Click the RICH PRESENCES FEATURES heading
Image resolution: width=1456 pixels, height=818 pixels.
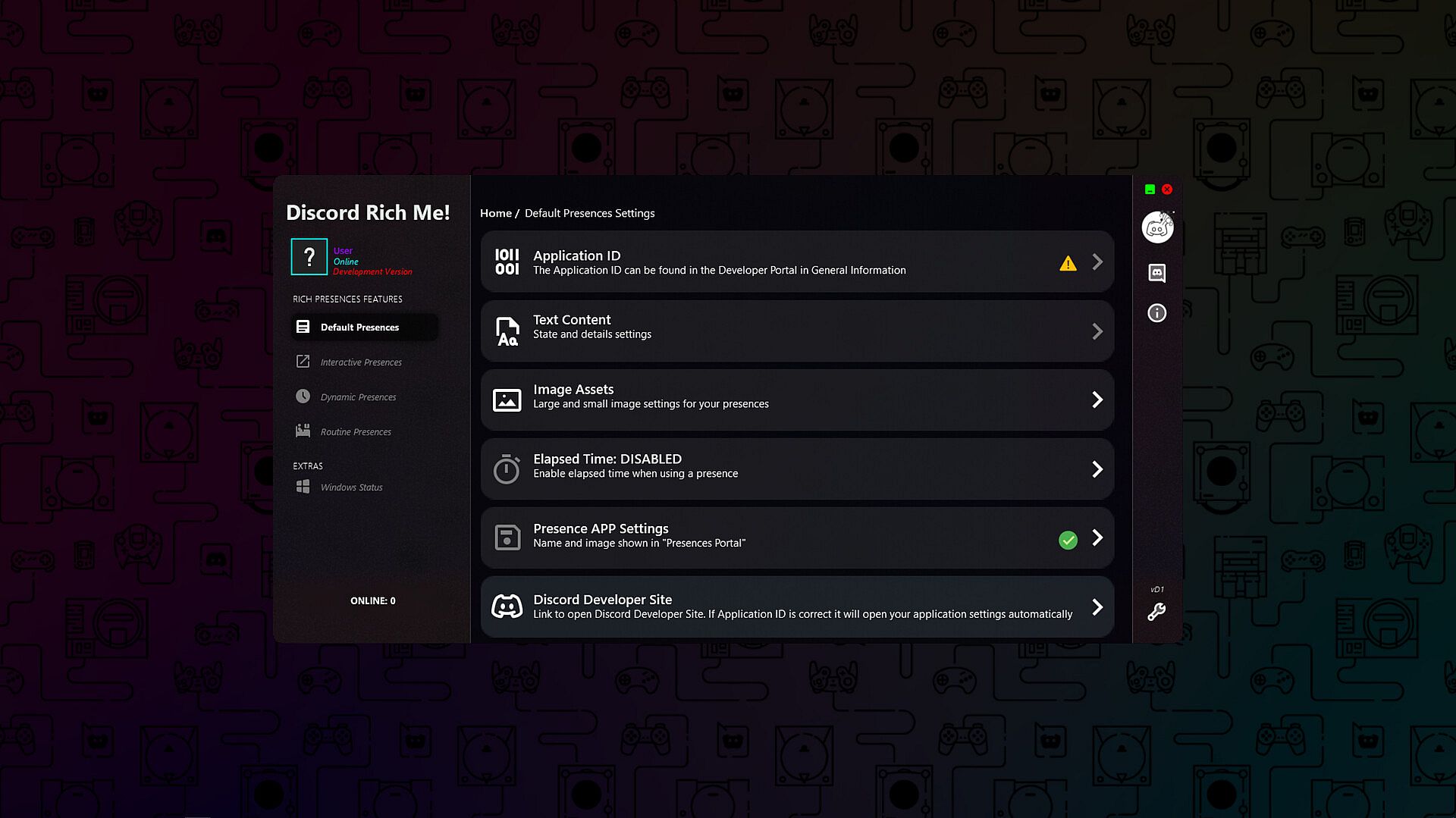coord(347,299)
